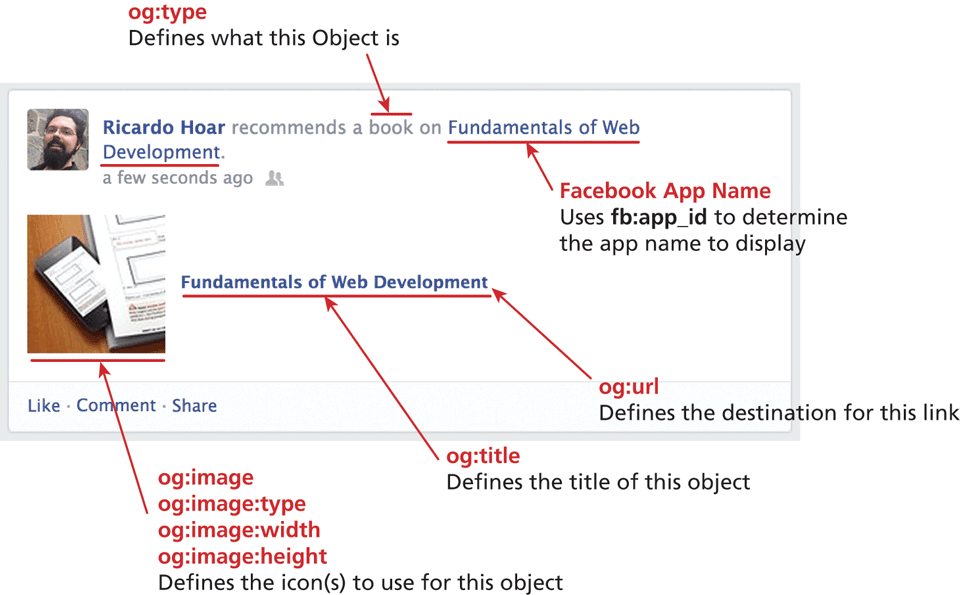
Task: Click the "og:image:width" label
Action: (238, 530)
